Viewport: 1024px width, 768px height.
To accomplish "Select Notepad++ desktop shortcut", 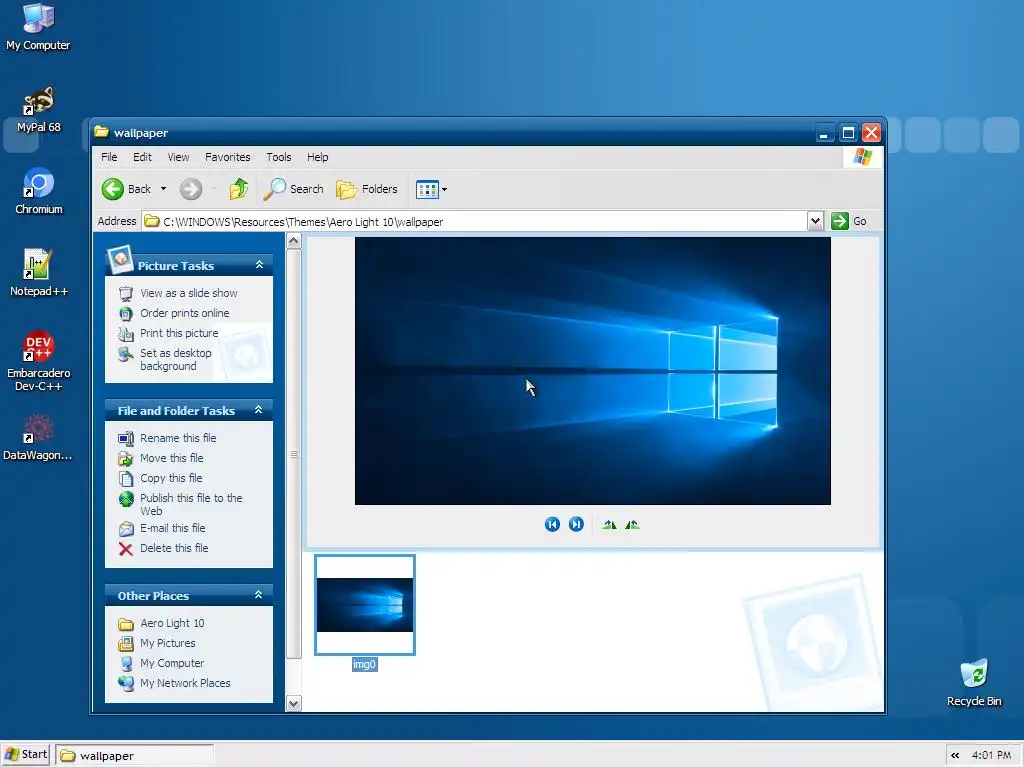I will pyautogui.click(x=39, y=273).
